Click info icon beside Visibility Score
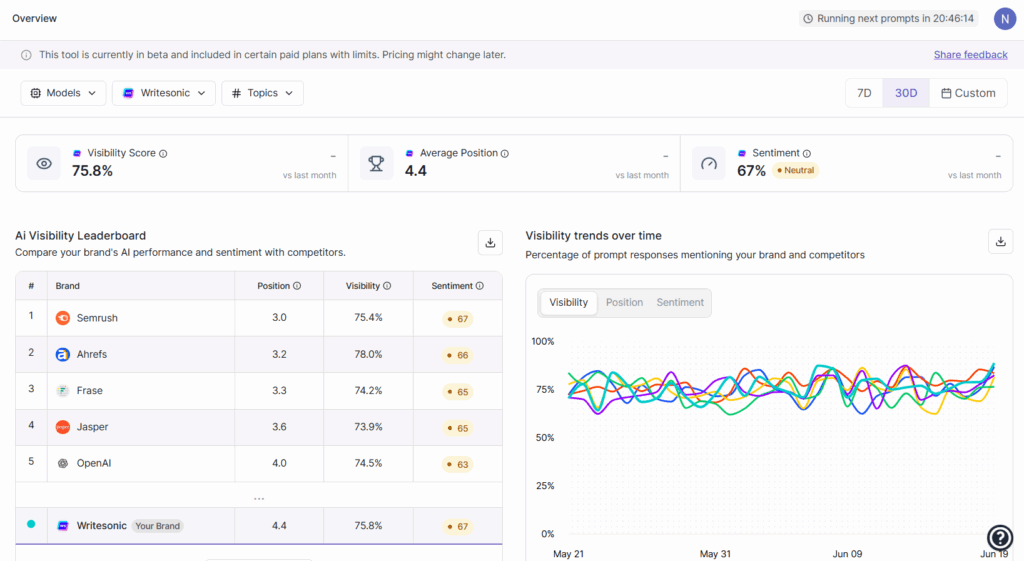This screenshot has width=1024, height=561. 163,154
